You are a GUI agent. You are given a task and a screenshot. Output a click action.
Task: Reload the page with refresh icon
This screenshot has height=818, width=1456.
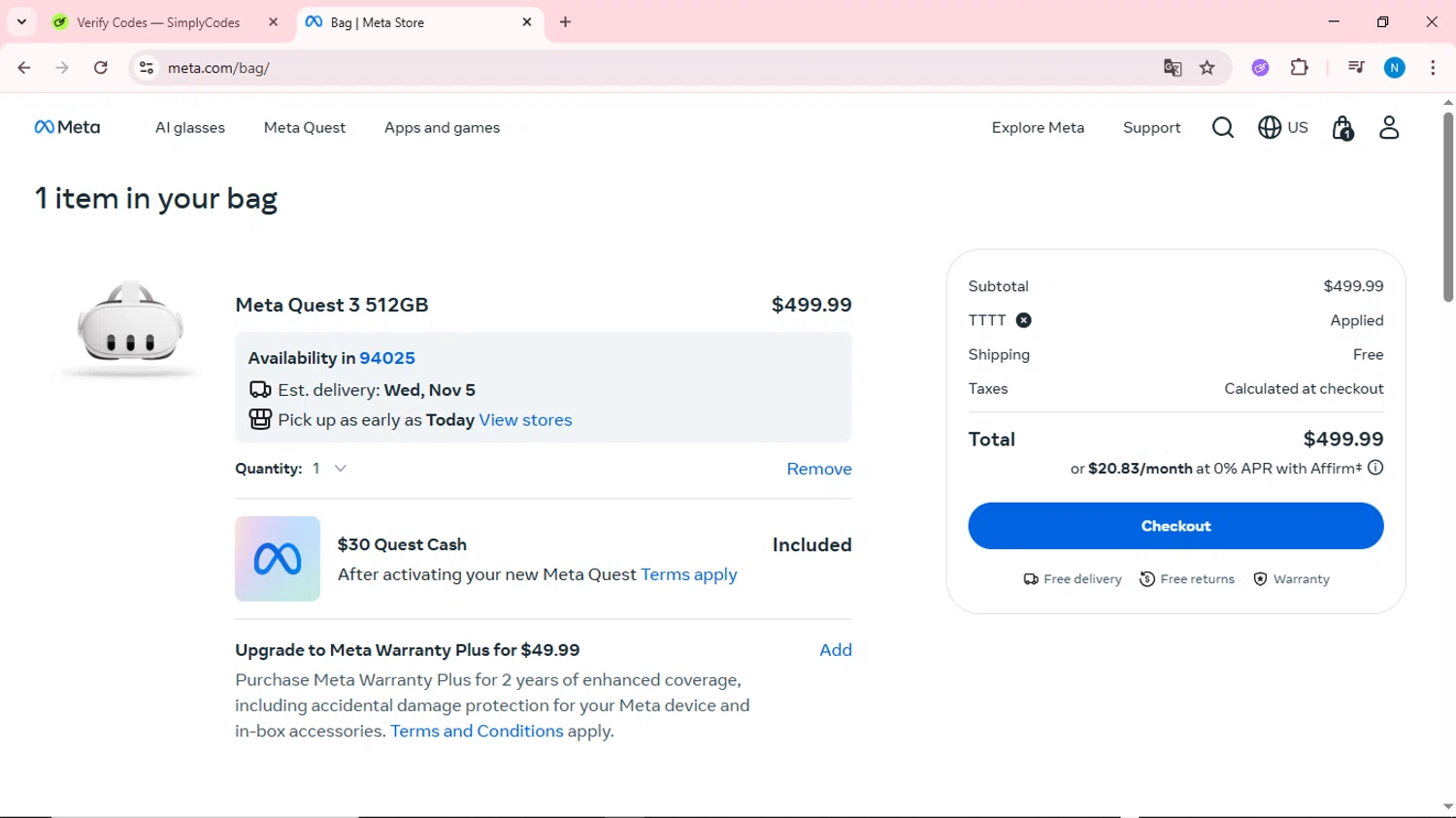(x=101, y=68)
